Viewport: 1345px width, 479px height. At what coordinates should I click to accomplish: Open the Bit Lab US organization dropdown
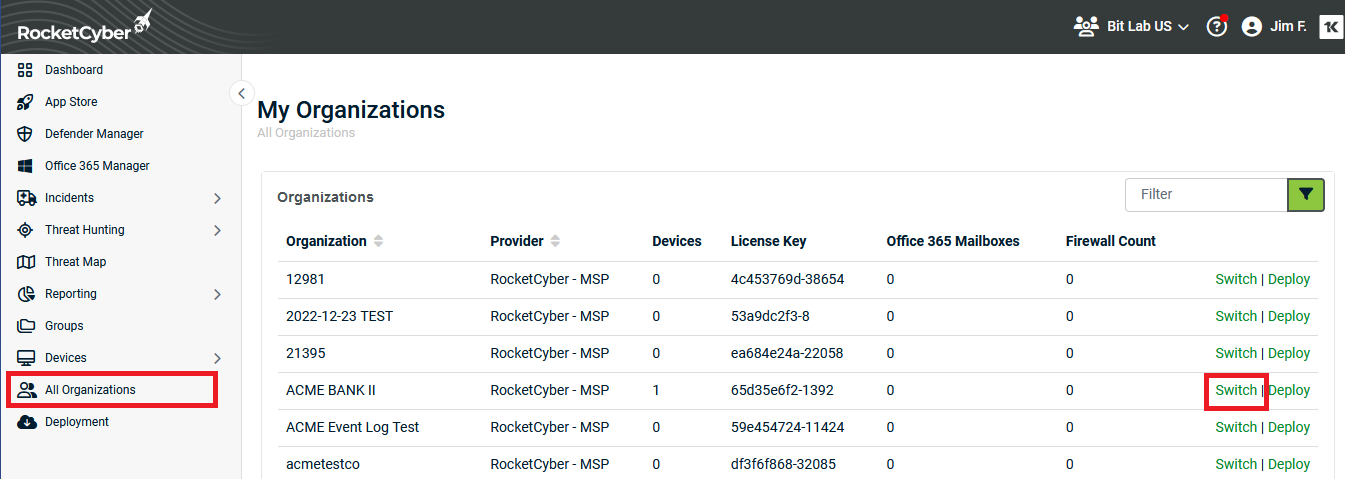[x=1131, y=27]
